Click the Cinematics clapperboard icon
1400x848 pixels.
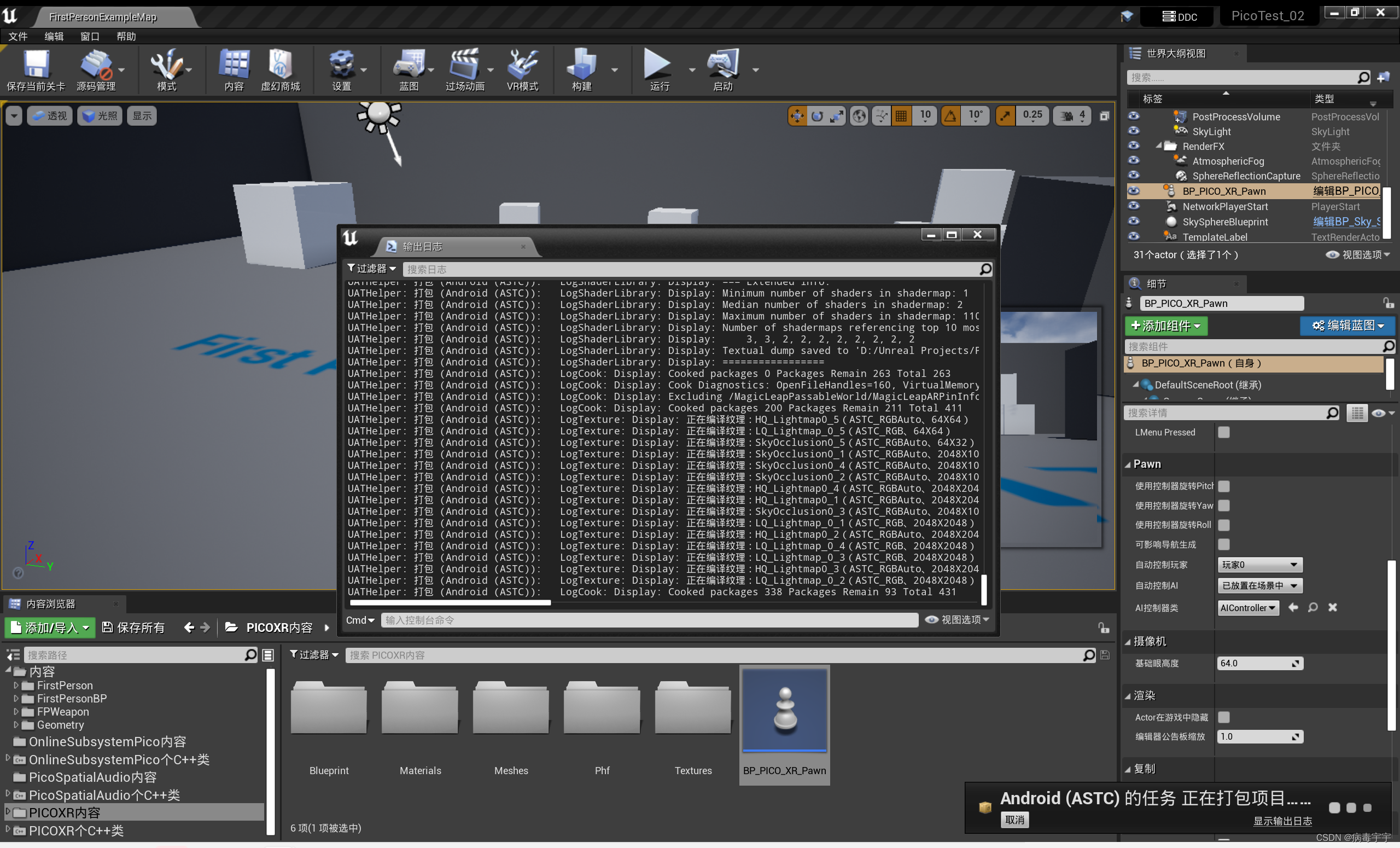pos(464,64)
